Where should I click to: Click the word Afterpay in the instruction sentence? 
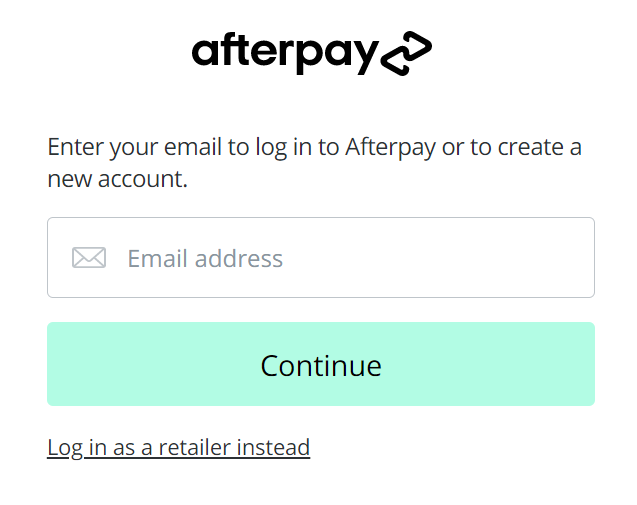click(x=390, y=147)
